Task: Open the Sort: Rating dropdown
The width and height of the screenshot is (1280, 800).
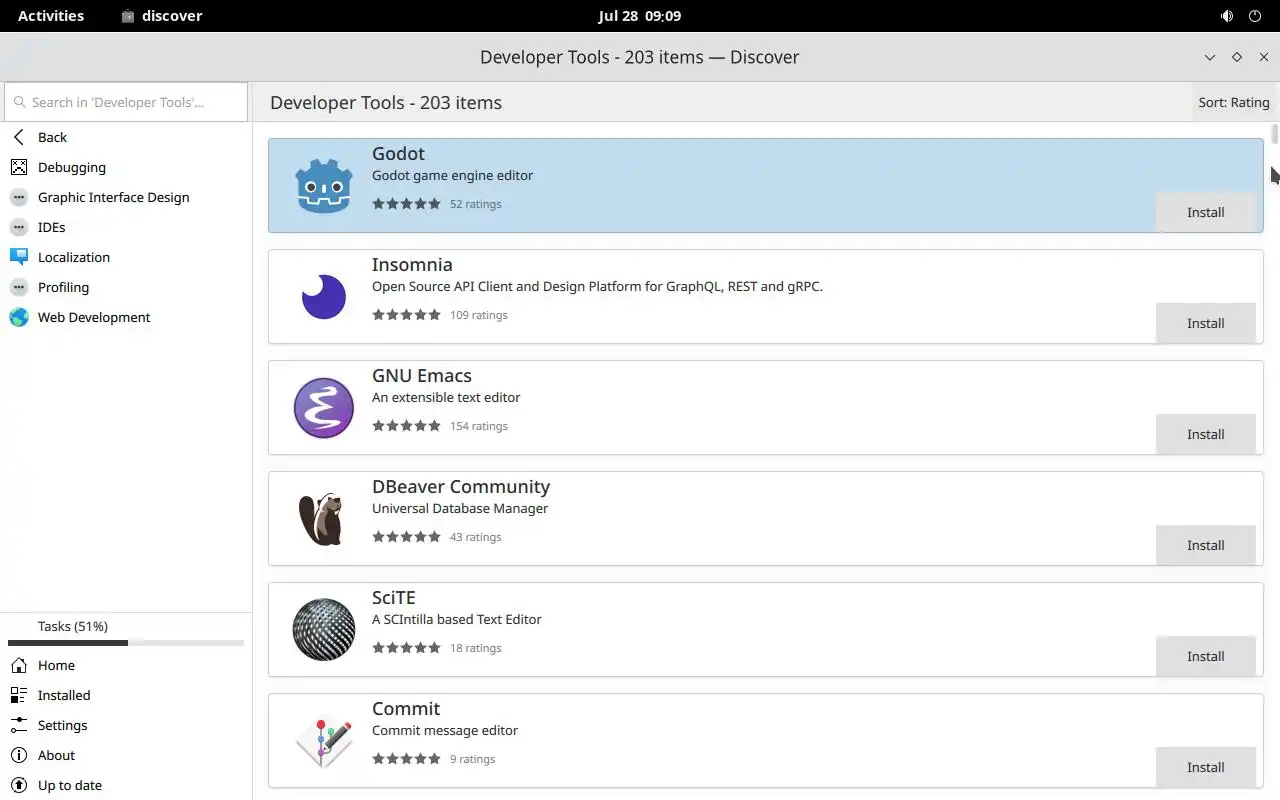Action: 1234,102
